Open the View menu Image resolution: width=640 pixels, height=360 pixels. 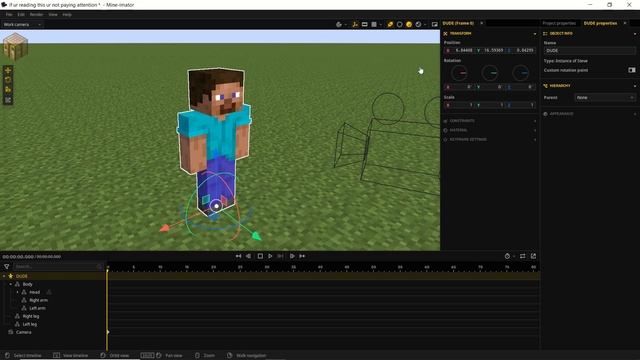point(53,14)
